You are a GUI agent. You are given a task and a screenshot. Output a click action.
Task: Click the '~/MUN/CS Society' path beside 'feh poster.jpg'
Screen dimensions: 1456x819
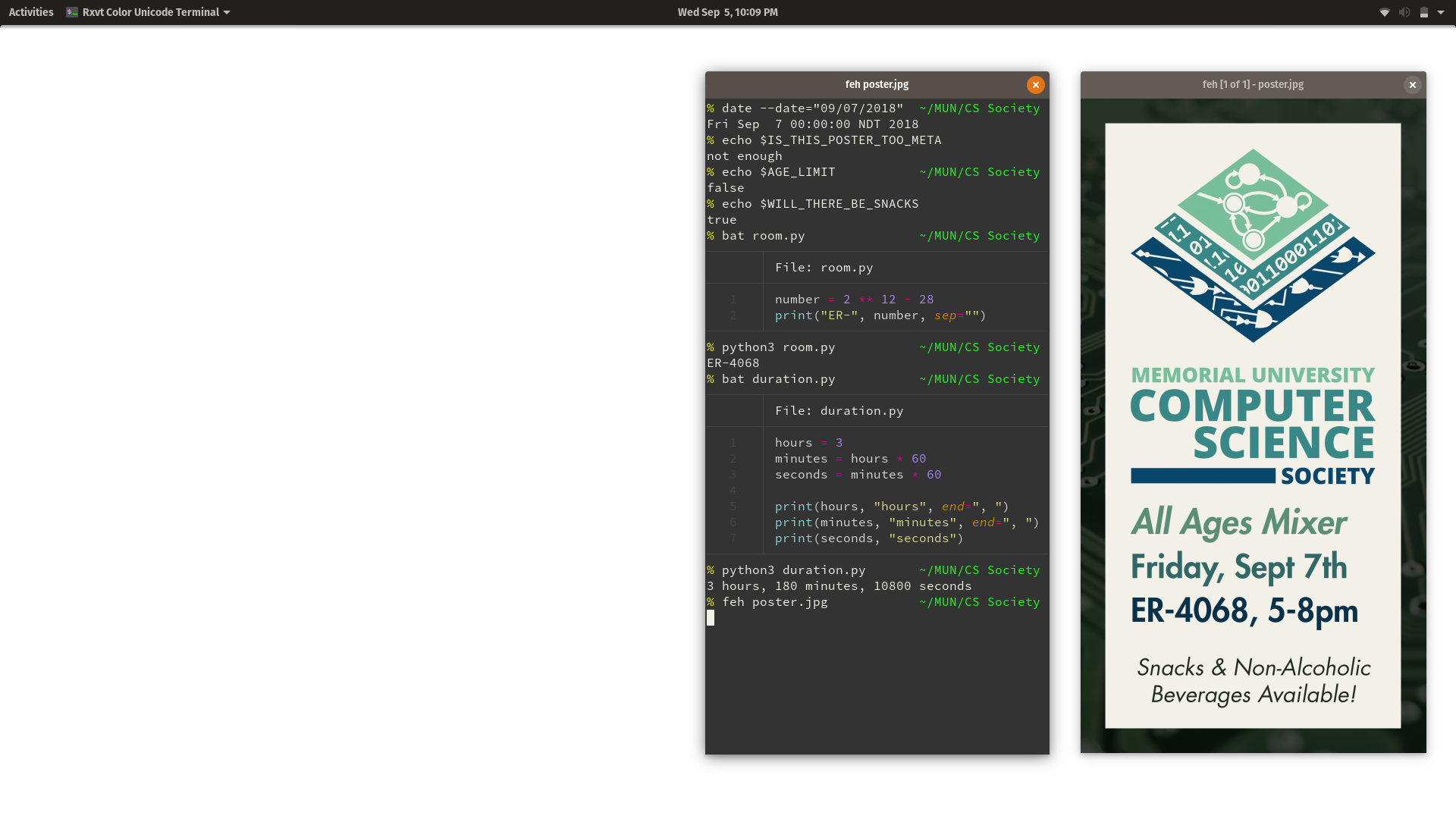click(979, 602)
